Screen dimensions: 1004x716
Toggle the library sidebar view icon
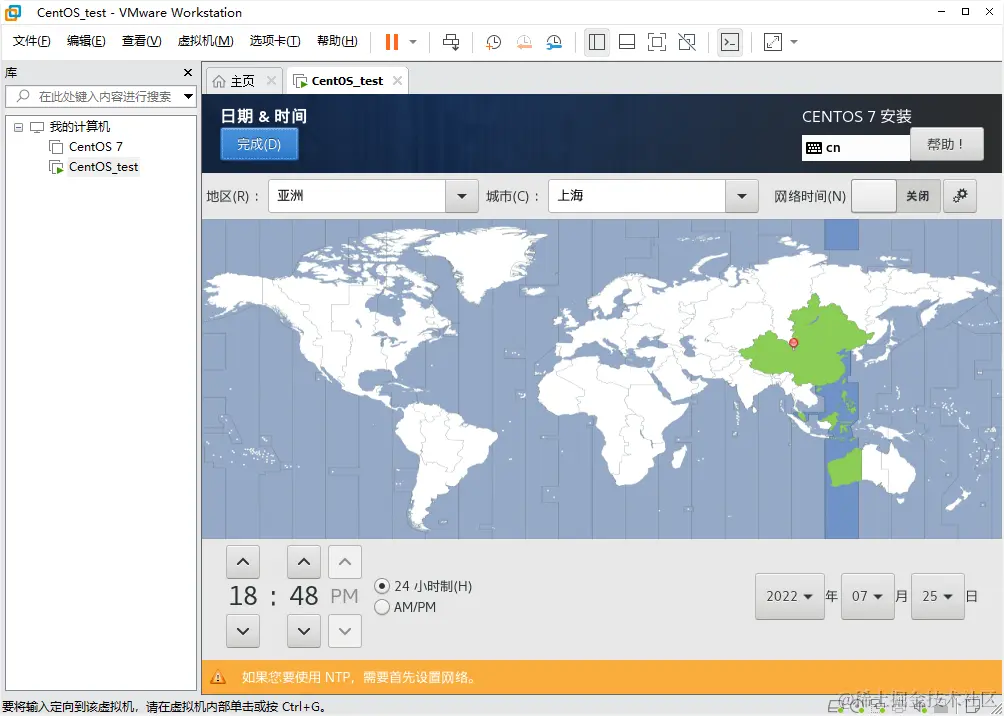[x=597, y=42]
